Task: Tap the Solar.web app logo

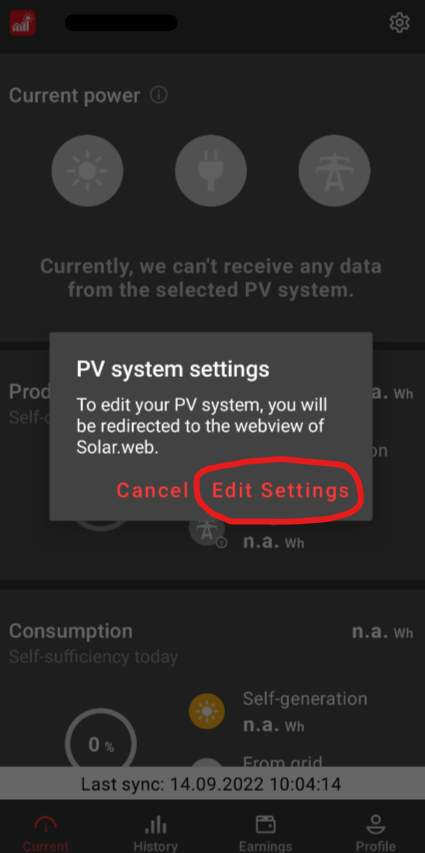Action: pyautogui.click(x=23, y=23)
